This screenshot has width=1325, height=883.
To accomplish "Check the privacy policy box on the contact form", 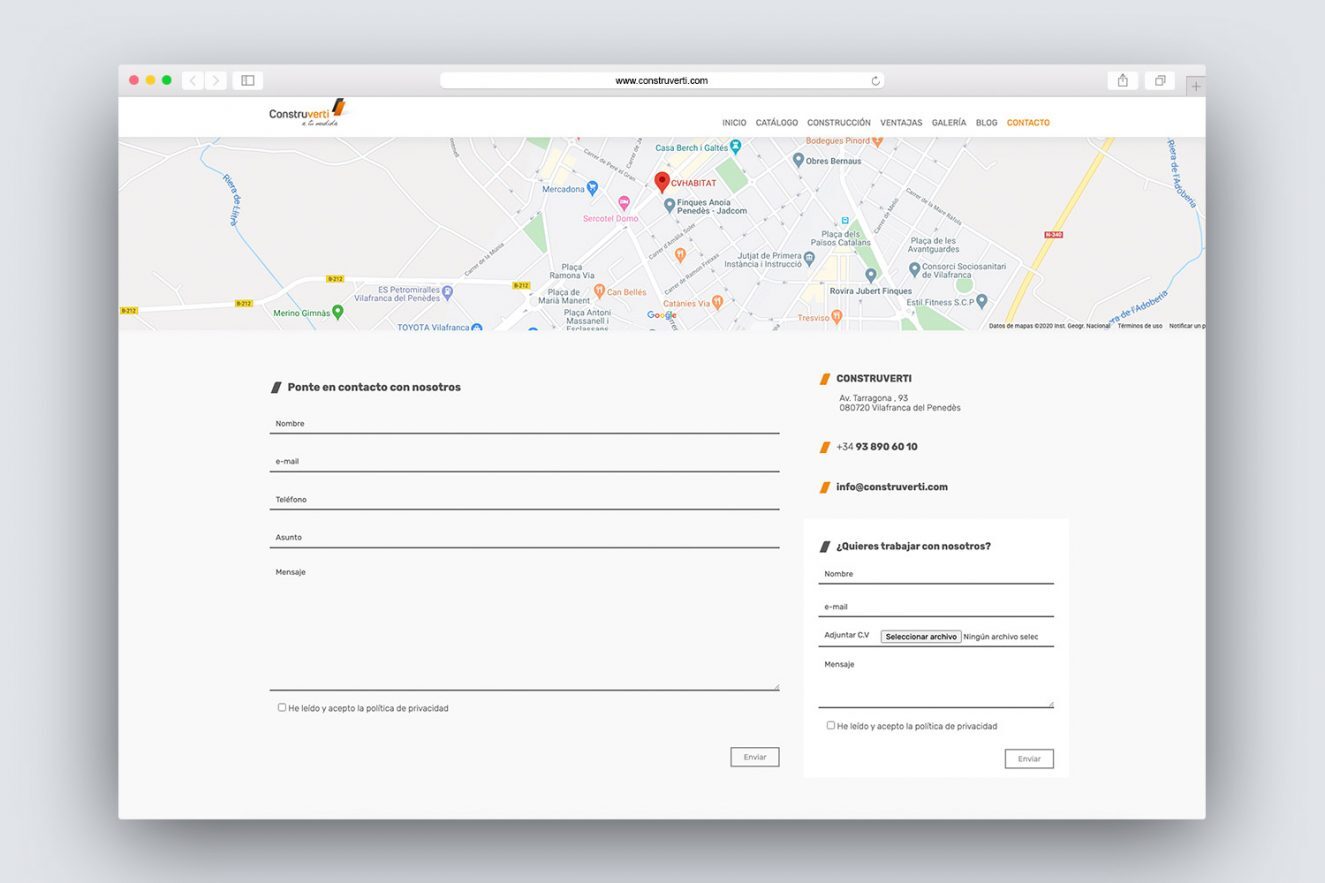I will tap(282, 707).
